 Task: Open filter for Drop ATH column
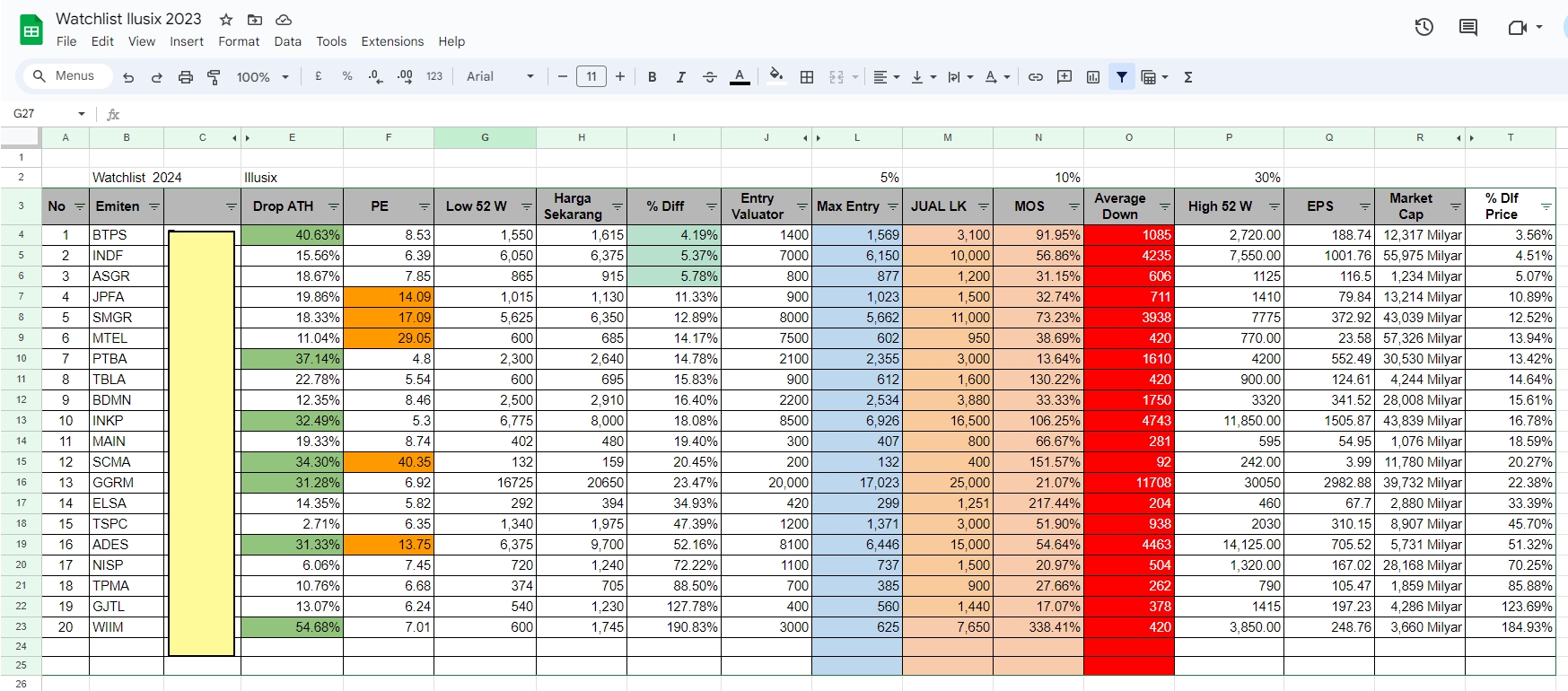tap(333, 207)
